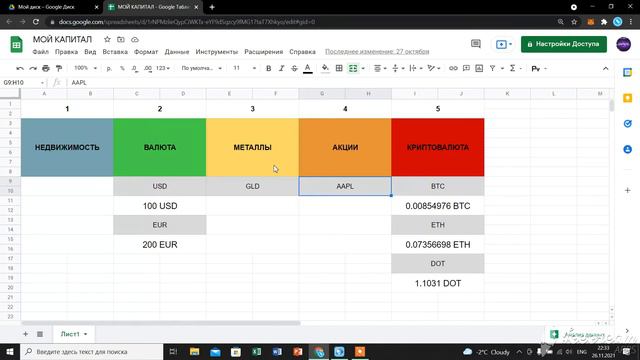Select the КРИПТОВАЛЮТА red header cell
Image resolution: width=640 pixels, height=360 pixels.
[x=438, y=147]
